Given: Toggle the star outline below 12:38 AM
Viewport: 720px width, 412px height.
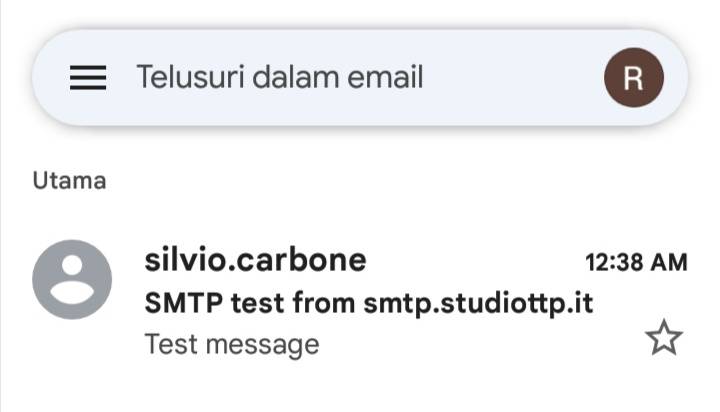Looking at the screenshot, I should pyautogui.click(x=663, y=340).
